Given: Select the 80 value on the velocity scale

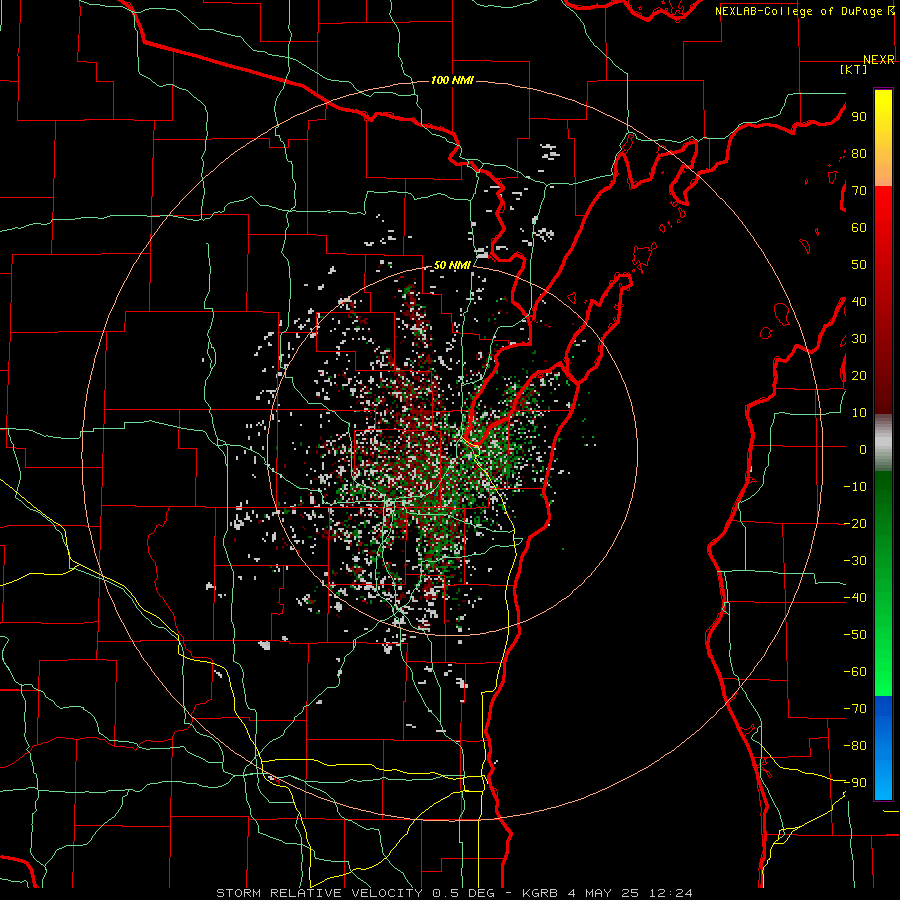Looking at the screenshot, I should pyautogui.click(x=859, y=153).
